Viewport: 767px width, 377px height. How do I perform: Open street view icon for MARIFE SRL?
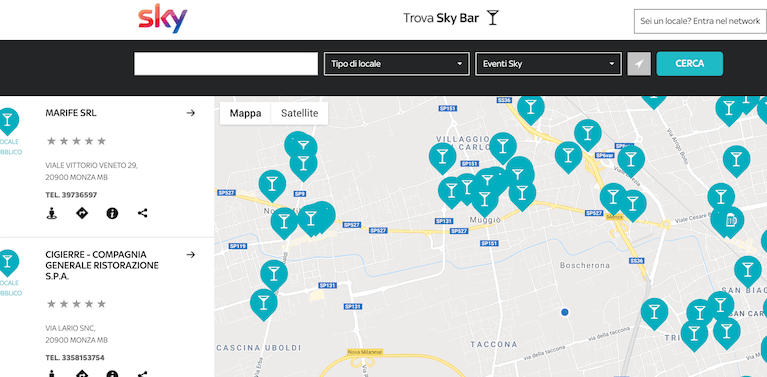[52, 213]
